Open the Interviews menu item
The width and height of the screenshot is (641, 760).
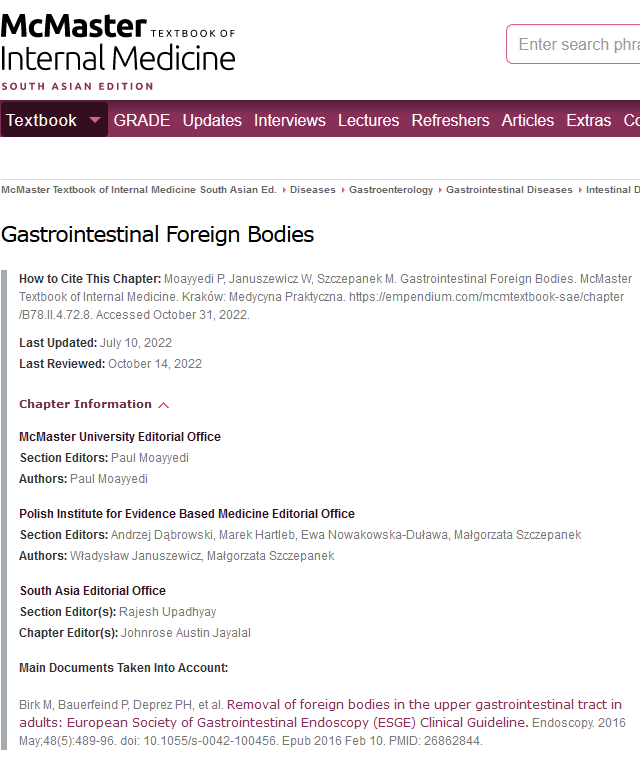tap(289, 120)
